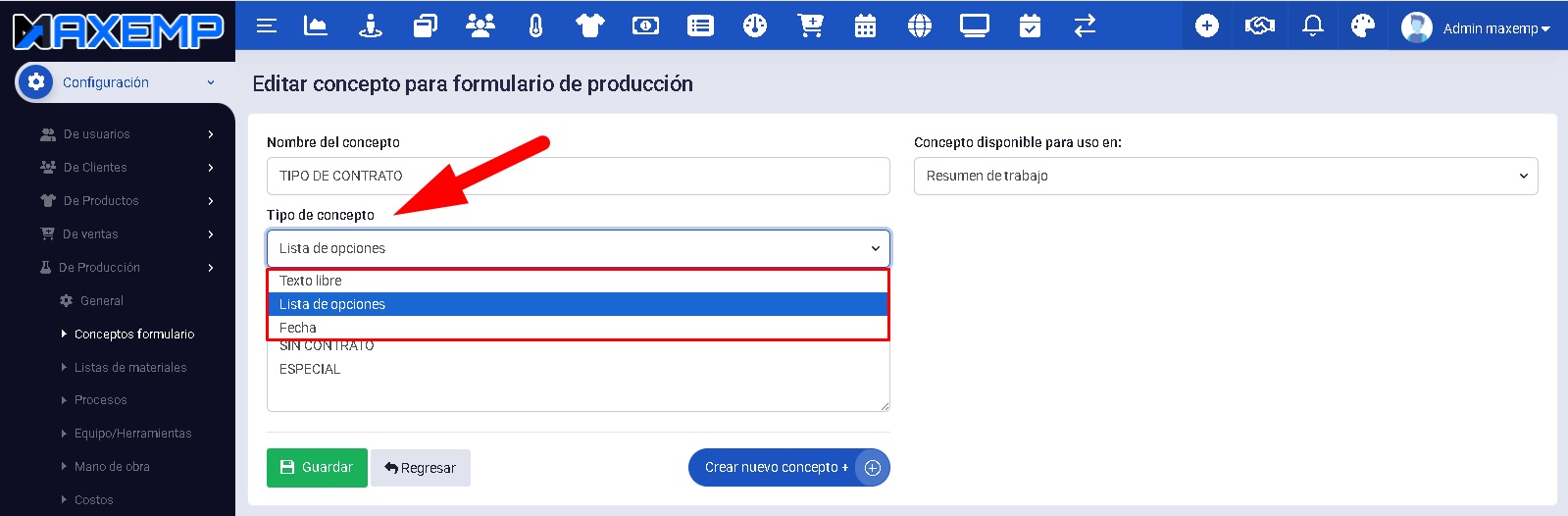1568x516 pixels.
Task: Open the area chart statistics icon
Action: click(316, 26)
